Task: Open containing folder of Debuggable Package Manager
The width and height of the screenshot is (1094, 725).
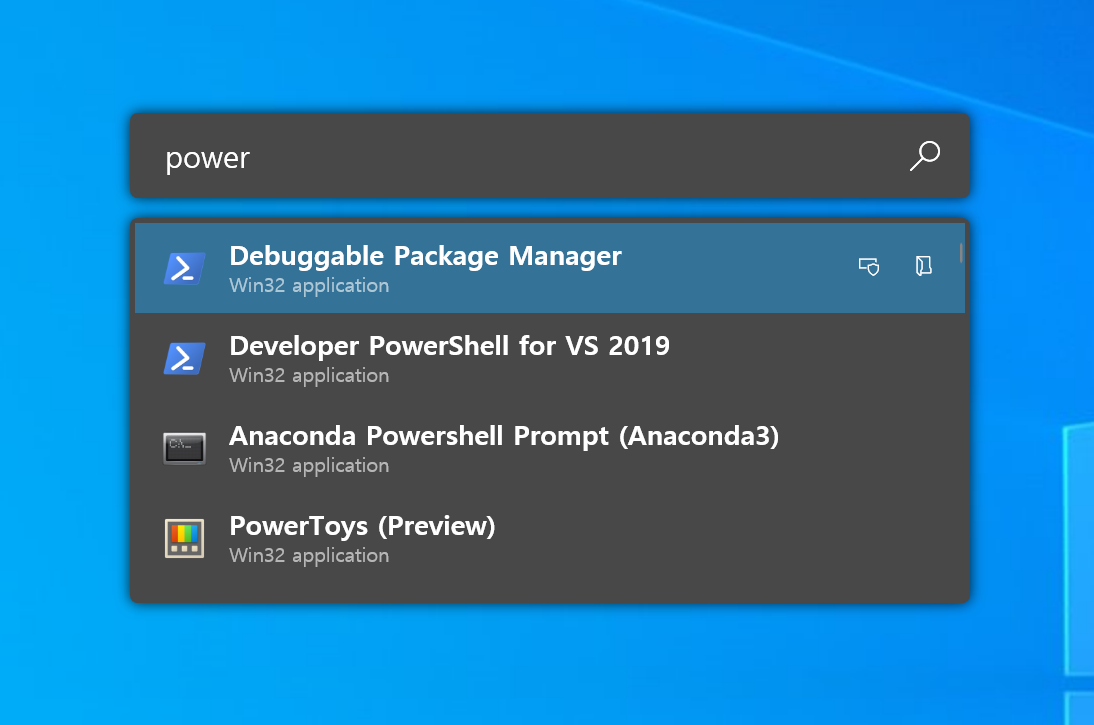Action: point(922,267)
